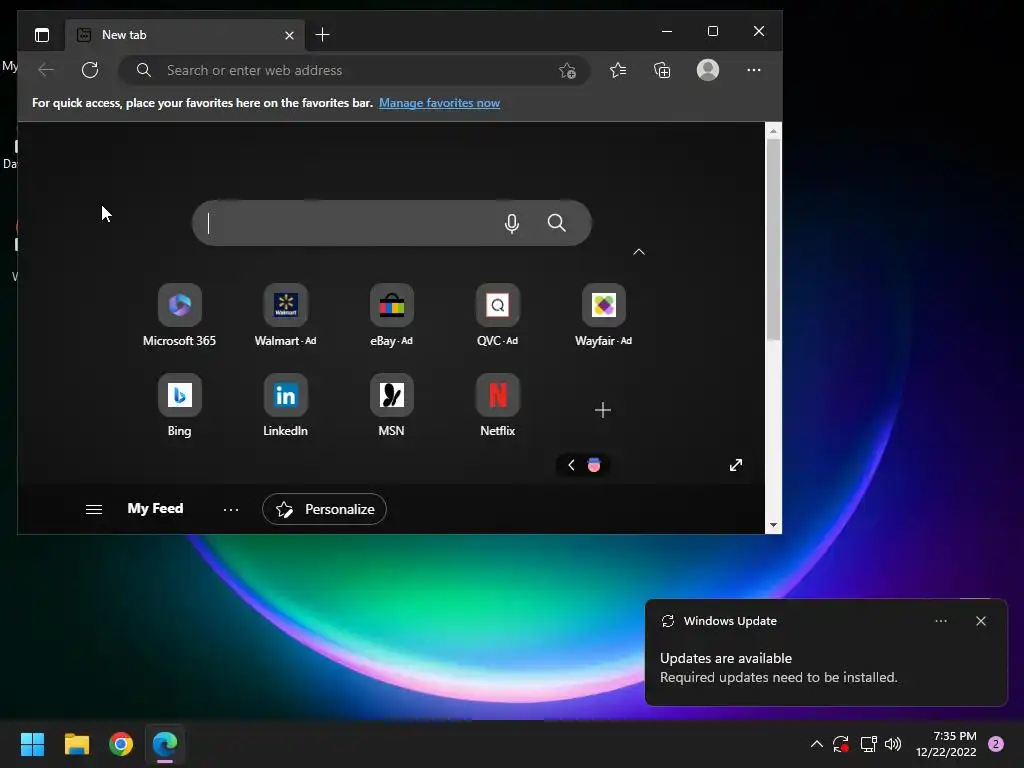
Task: Open Edge Settings and more menu
Action: (754, 70)
